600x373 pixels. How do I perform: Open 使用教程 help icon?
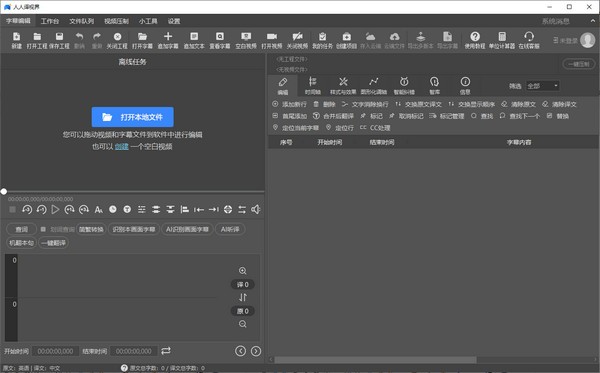click(x=475, y=40)
